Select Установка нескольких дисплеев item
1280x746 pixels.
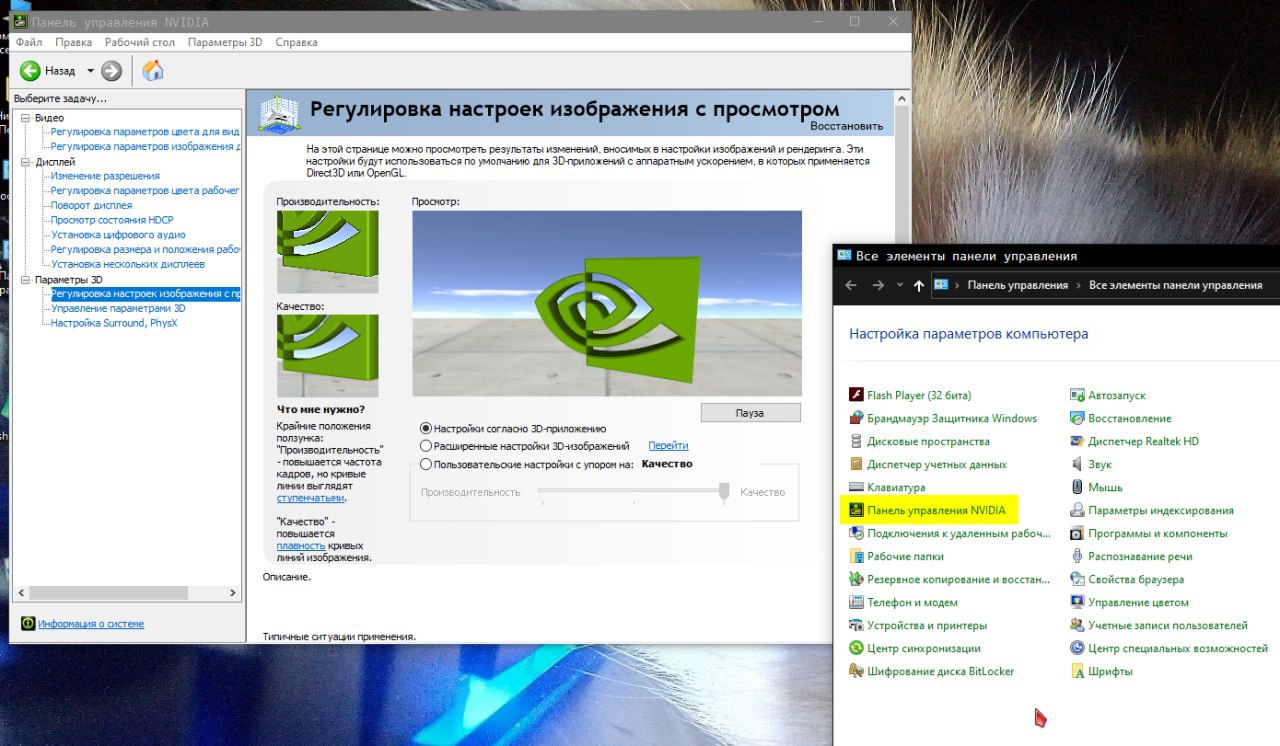(128, 265)
